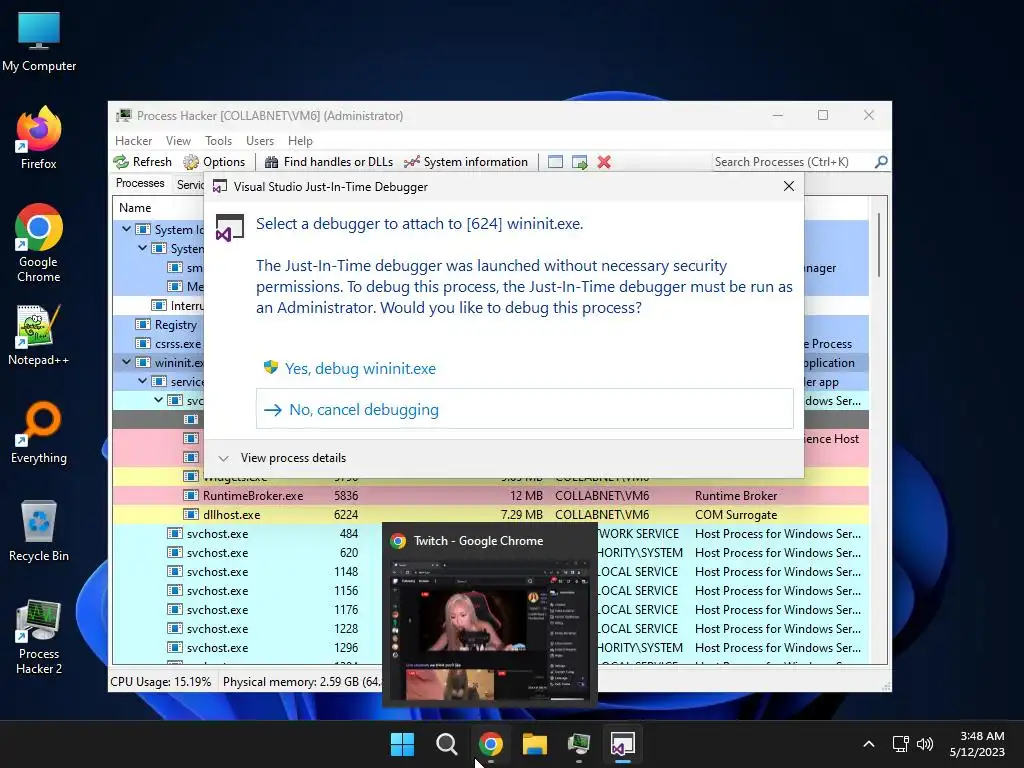Viewport: 1024px width, 768px height.
Task: Open the Tools menu
Action: pos(218,140)
